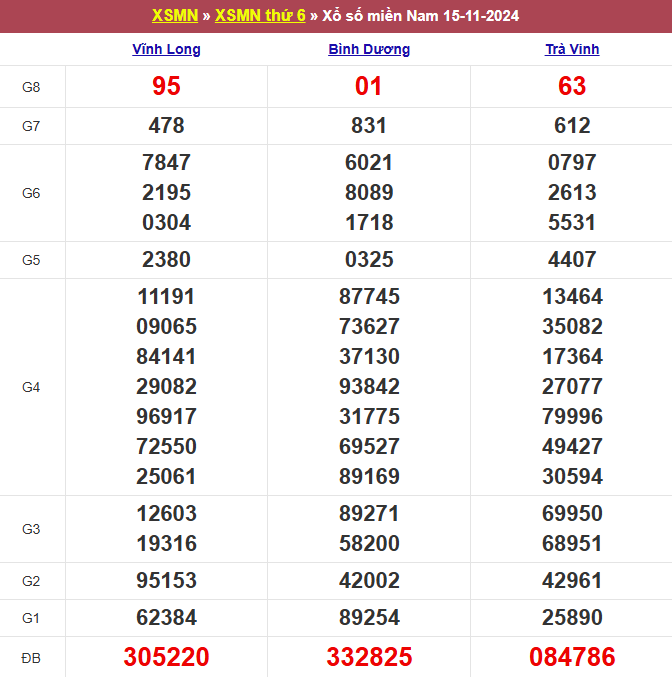Click G4 result 69527
This screenshot has height=677, width=672.
coord(369,447)
